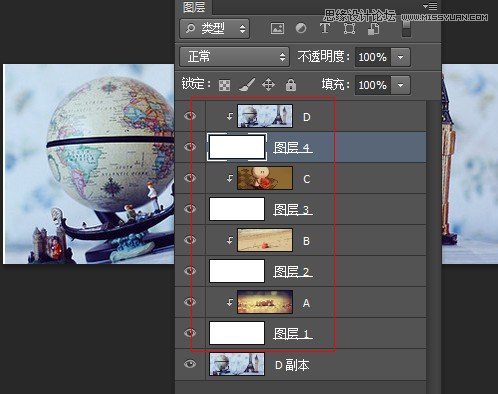The height and width of the screenshot is (394, 498).
Task: Click clipping mask arrow on layer B
Action: click(x=230, y=240)
